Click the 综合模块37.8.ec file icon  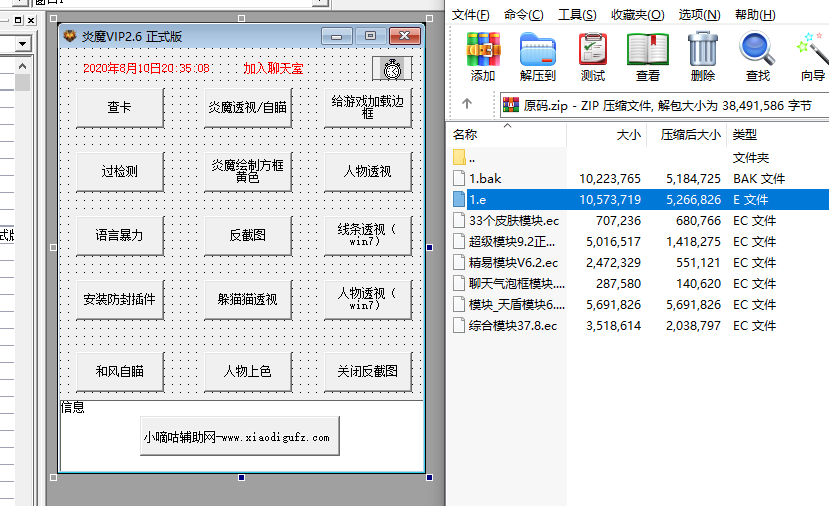pyautogui.click(x=459, y=325)
